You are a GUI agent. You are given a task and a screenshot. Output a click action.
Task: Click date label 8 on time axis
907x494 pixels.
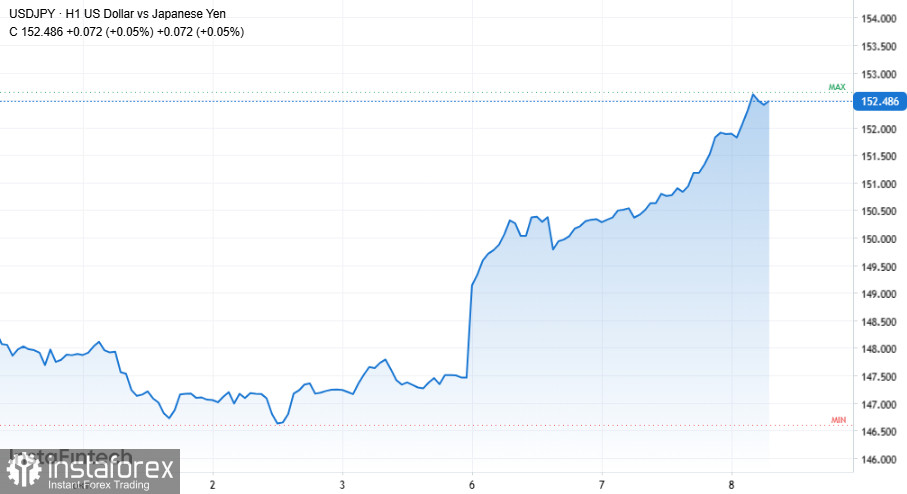point(731,484)
